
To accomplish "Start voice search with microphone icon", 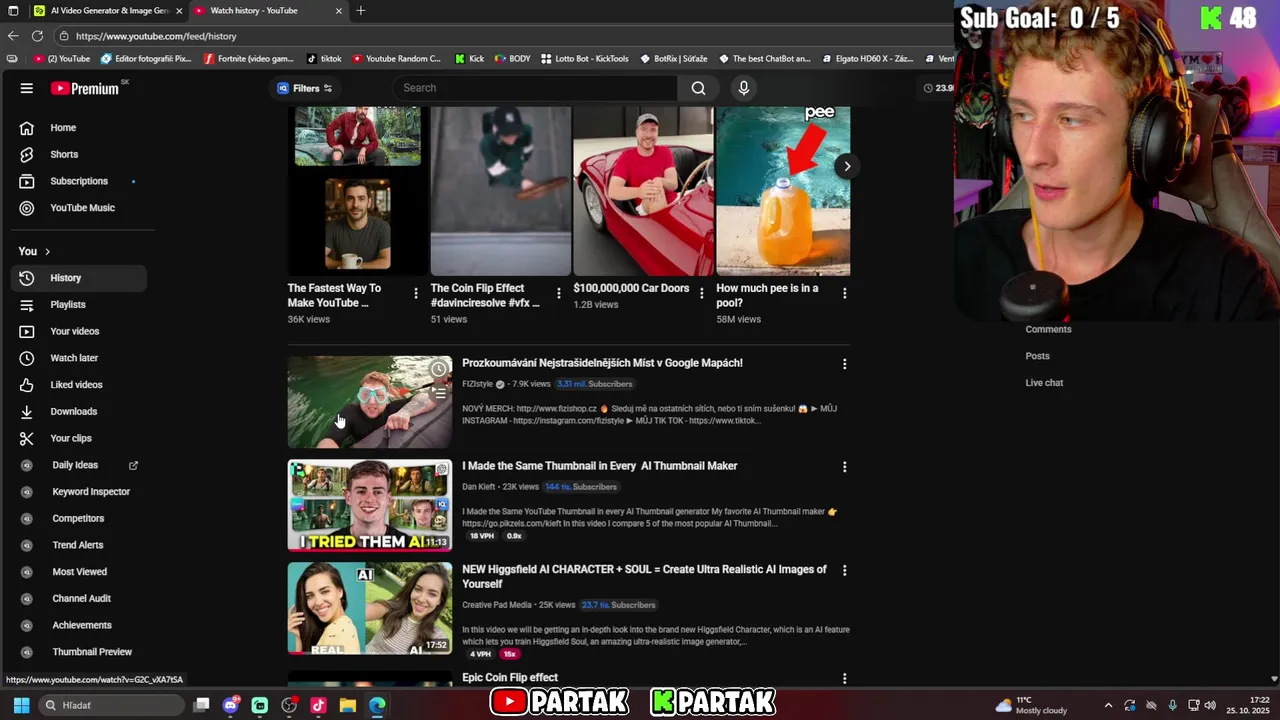I will (x=743, y=88).
